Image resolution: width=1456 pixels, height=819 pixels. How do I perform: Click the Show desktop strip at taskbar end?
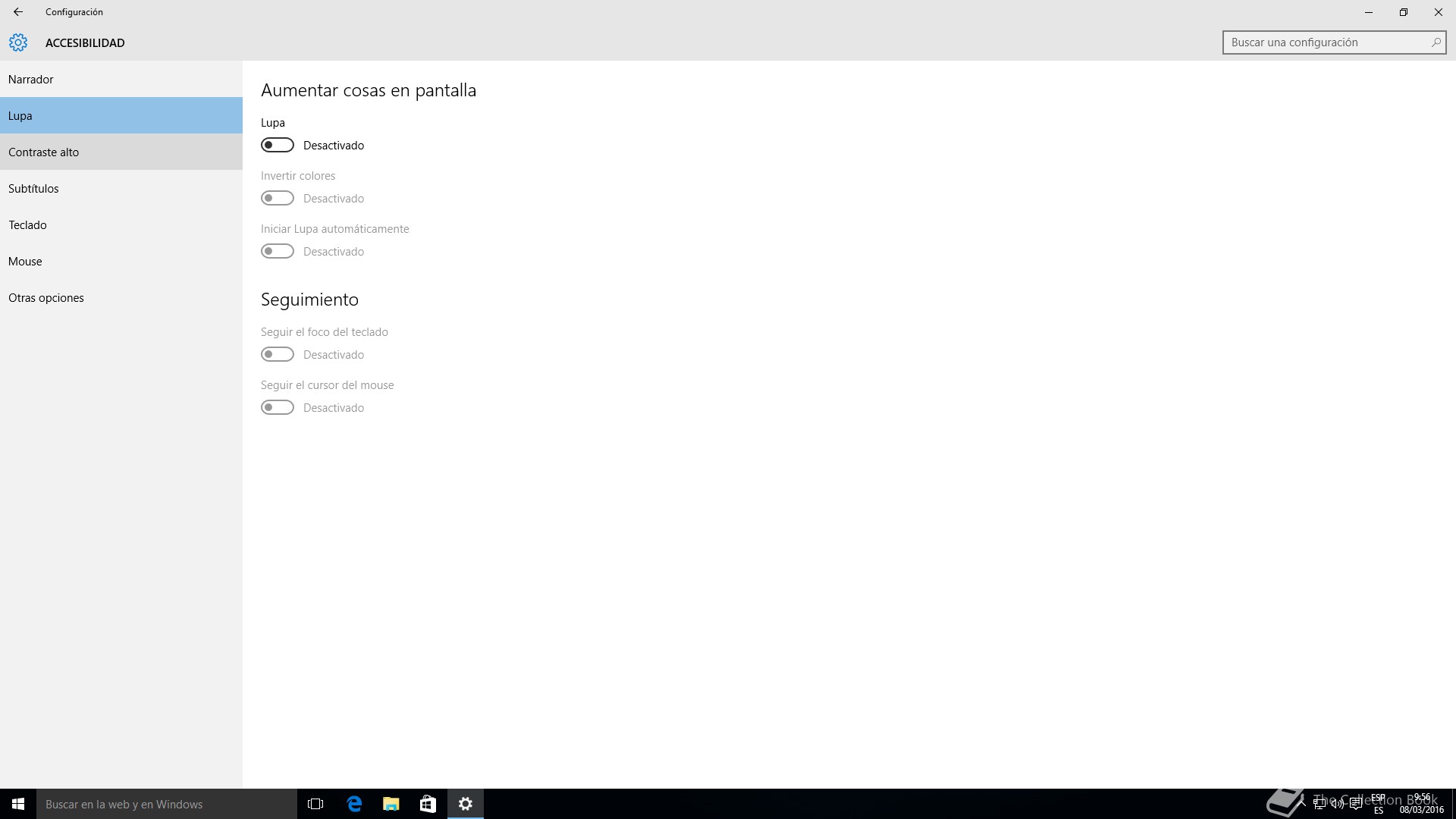pos(1453,804)
